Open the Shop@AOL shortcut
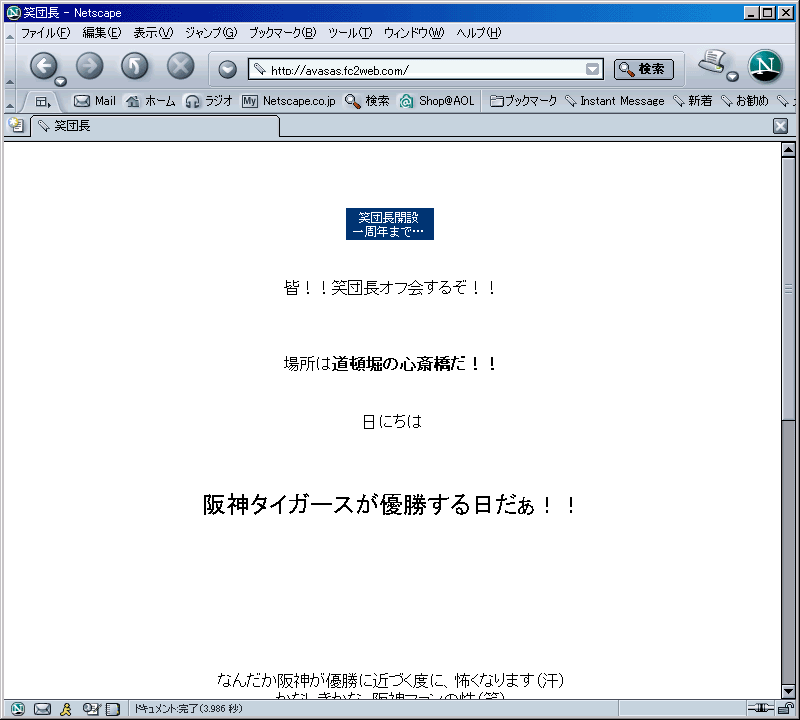 pos(437,101)
